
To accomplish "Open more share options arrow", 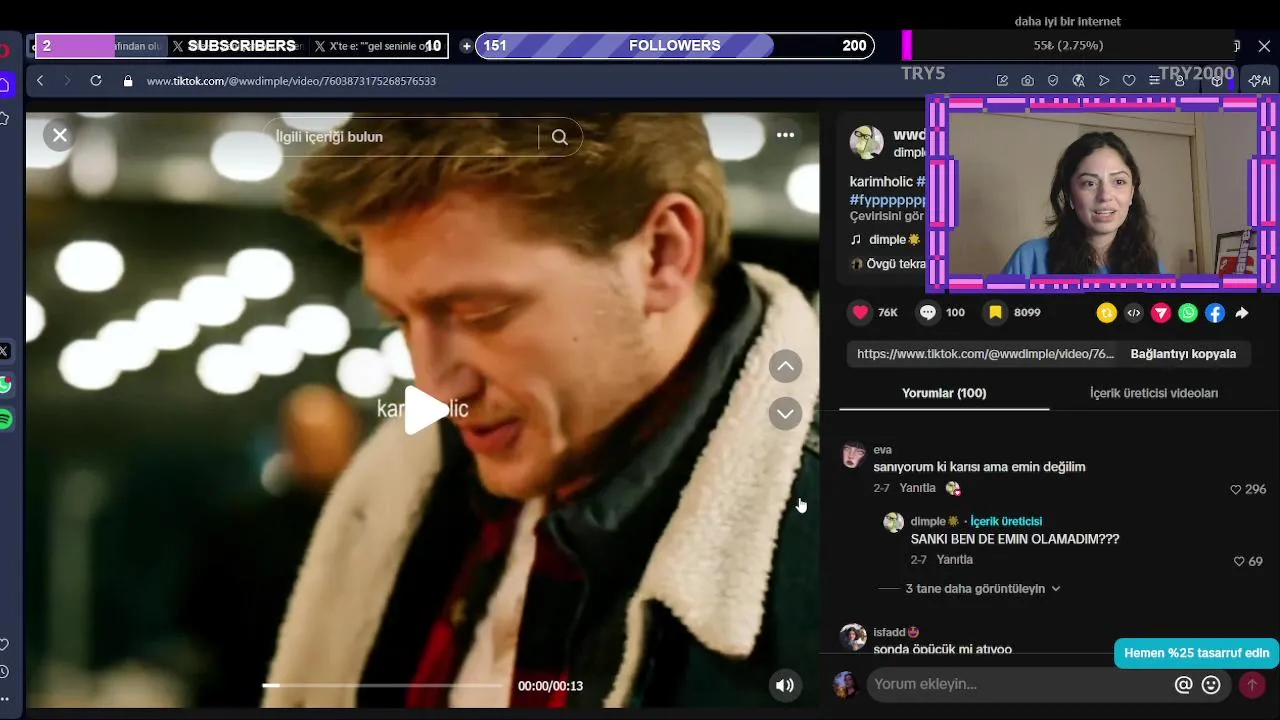I will (1241, 313).
